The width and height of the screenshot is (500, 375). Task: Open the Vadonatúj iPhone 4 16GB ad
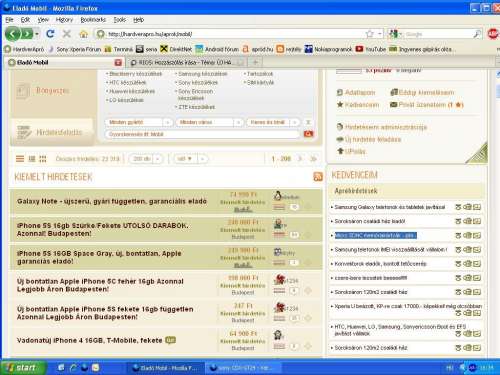tap(90, 340)
